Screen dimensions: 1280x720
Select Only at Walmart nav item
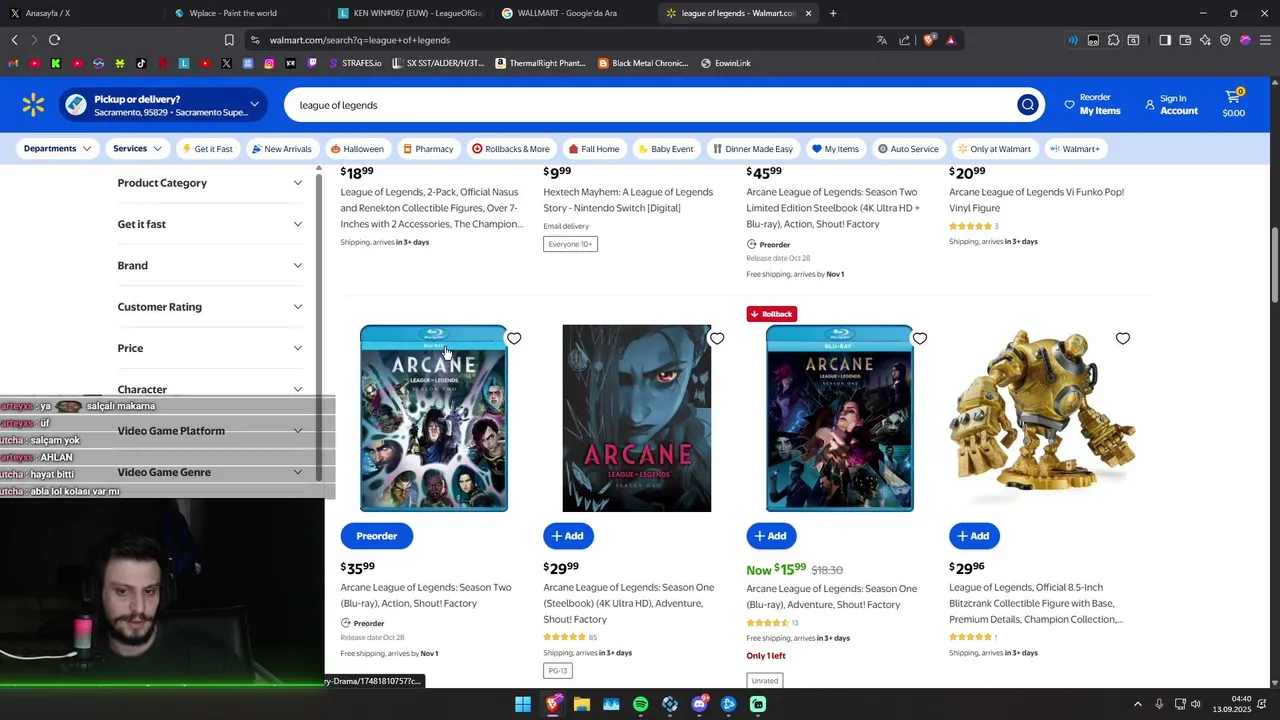[994, 149]
